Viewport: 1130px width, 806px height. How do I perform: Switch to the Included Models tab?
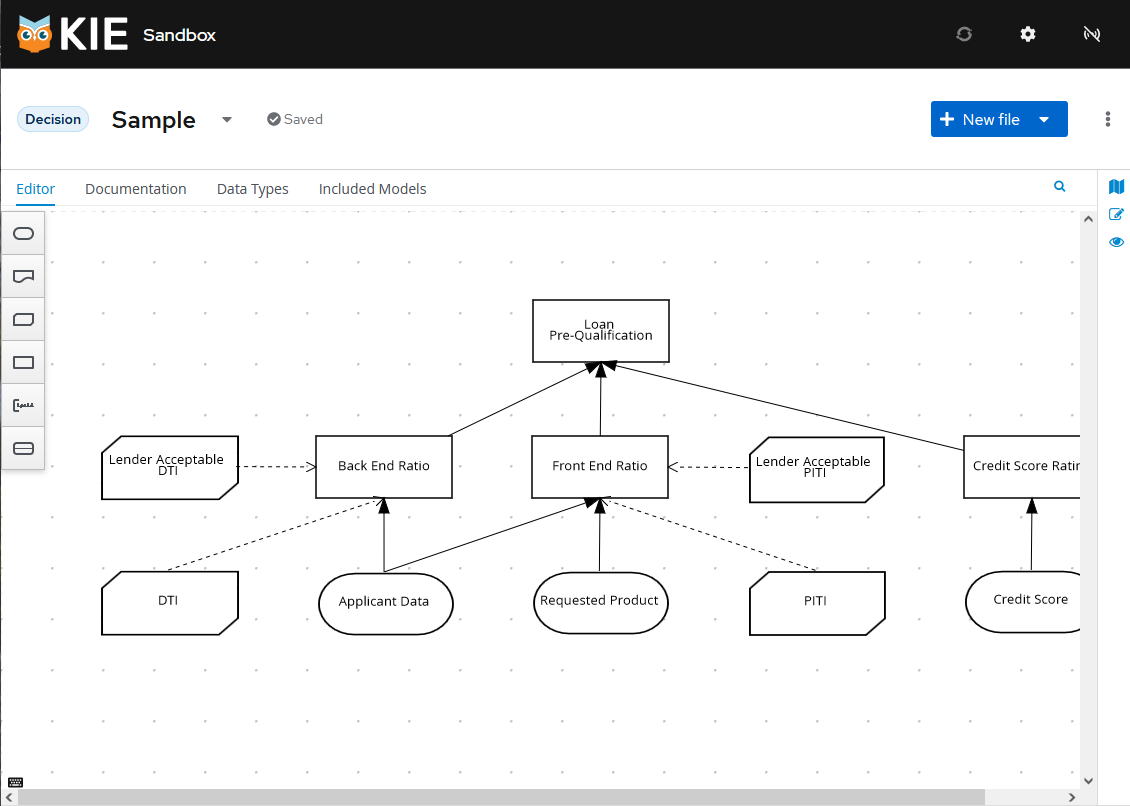[x=372, y=189]
